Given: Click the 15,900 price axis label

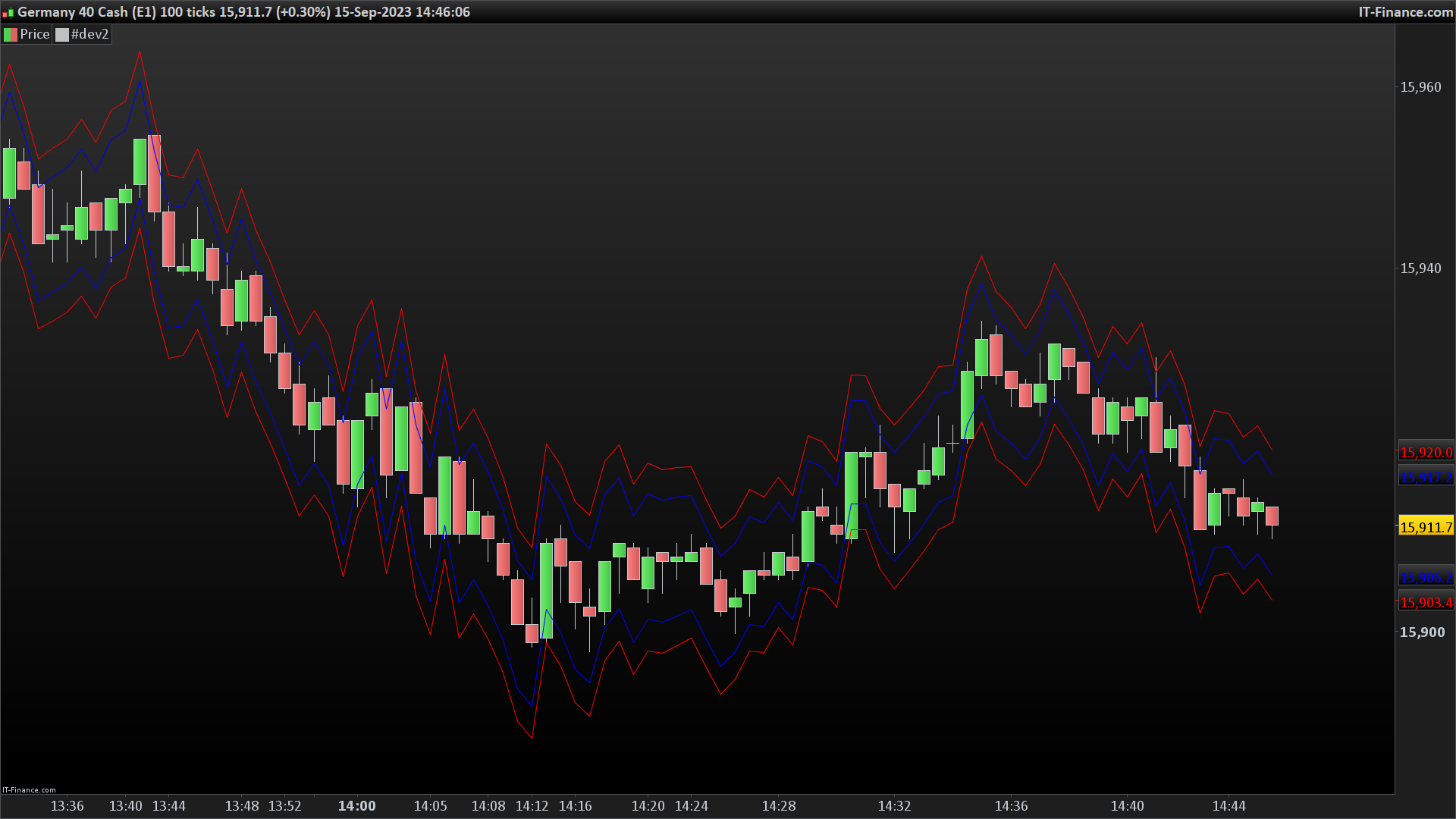Looking at the screenshot, I should (1422, 632).
